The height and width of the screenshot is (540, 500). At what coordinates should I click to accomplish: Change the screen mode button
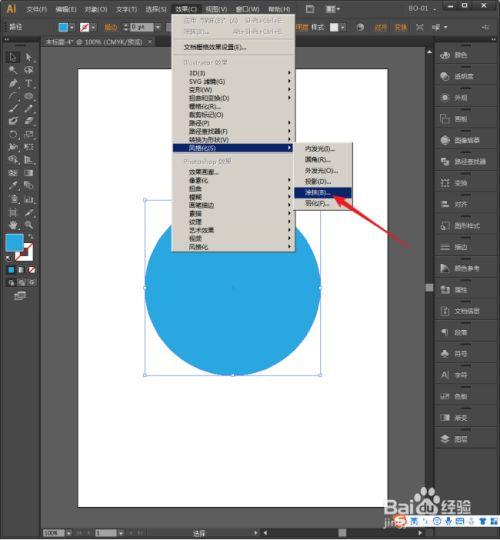tap(20, 296)
